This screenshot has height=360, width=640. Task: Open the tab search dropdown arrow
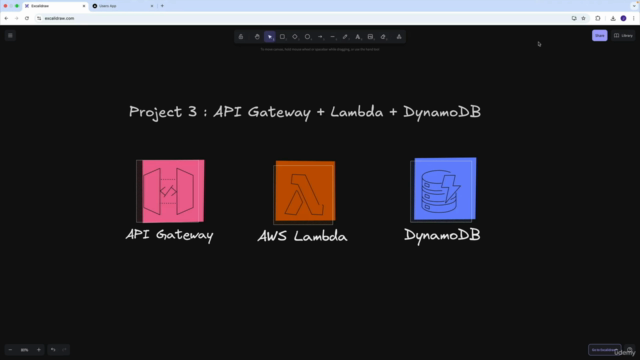click(634, 6)
